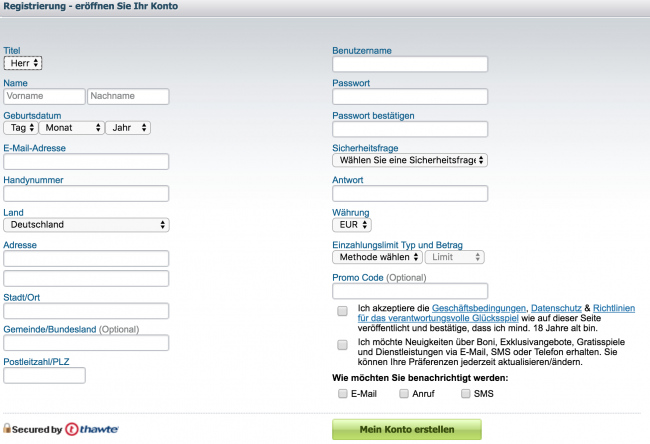Open the Sicherheitsfrage dropdown
This screenshot has height=444, width=650.
point(410,160)
